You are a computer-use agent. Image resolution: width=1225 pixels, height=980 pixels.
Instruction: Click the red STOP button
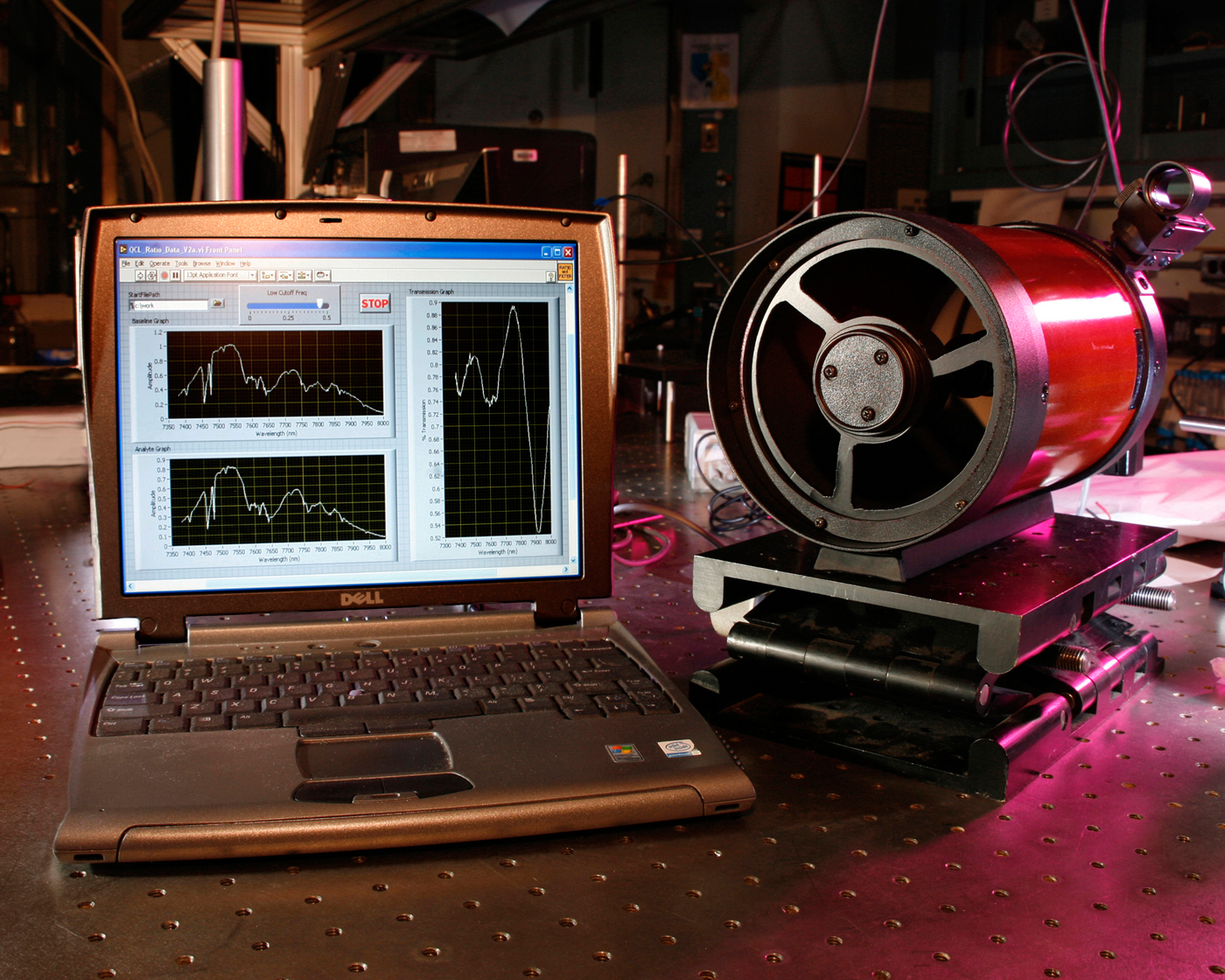pyautogui.click(x=374, y=304)
